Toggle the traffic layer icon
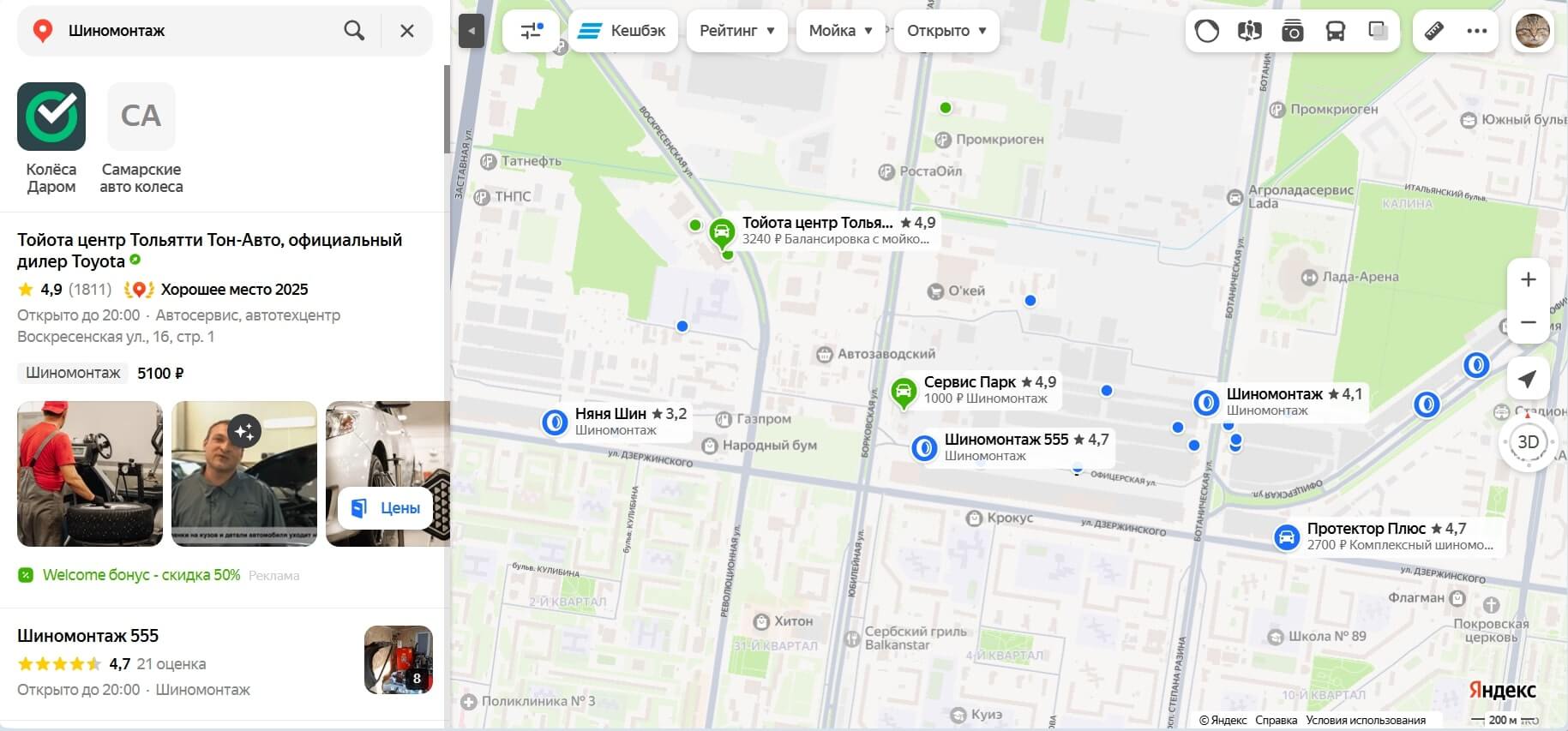 click(1207, 32)
